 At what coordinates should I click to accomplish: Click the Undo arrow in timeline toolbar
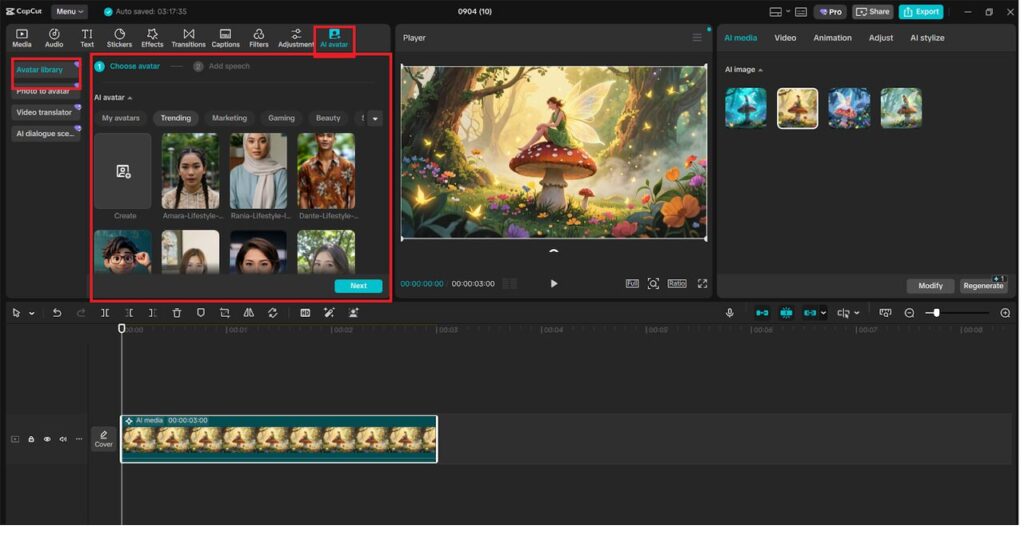[57, 313]
